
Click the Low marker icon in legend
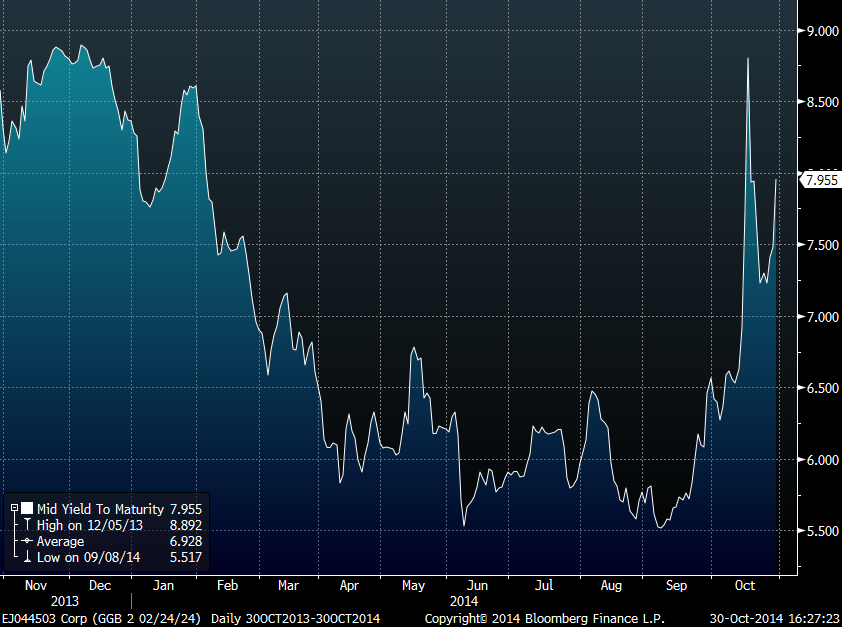pyautogui.click(x=27, y=557)
